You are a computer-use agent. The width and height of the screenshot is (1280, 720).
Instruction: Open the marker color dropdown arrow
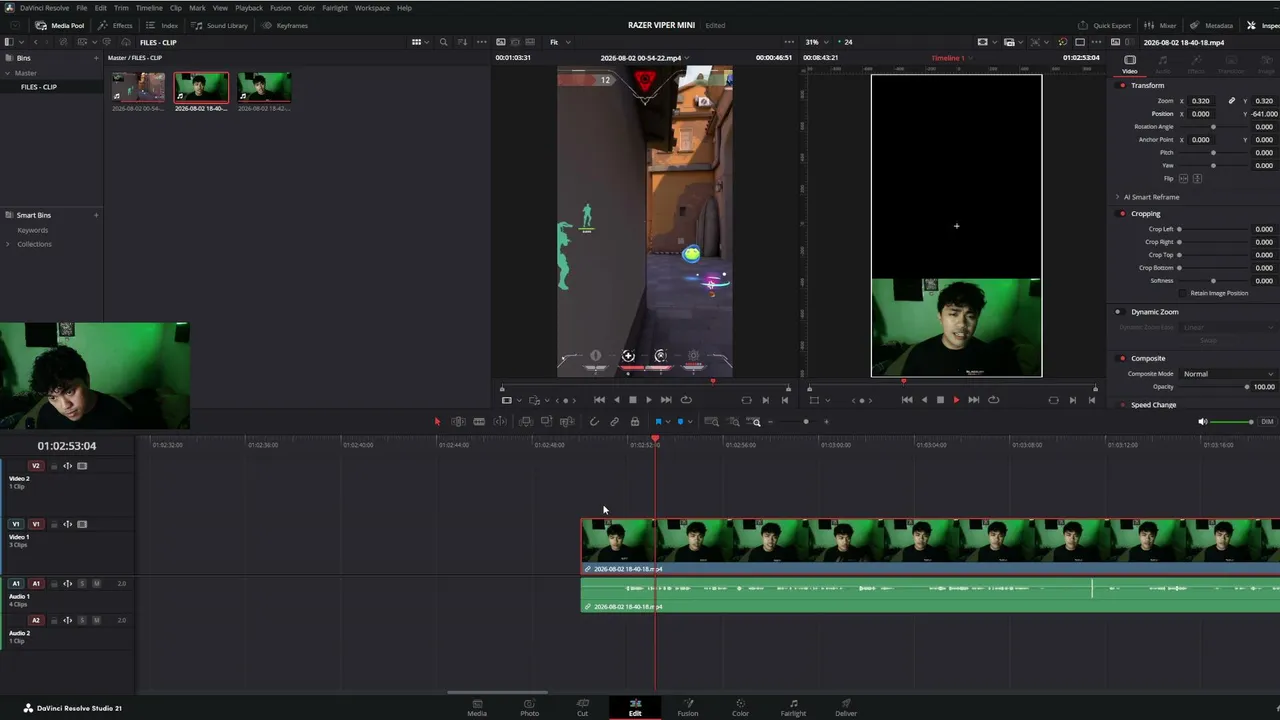[689, 422]
